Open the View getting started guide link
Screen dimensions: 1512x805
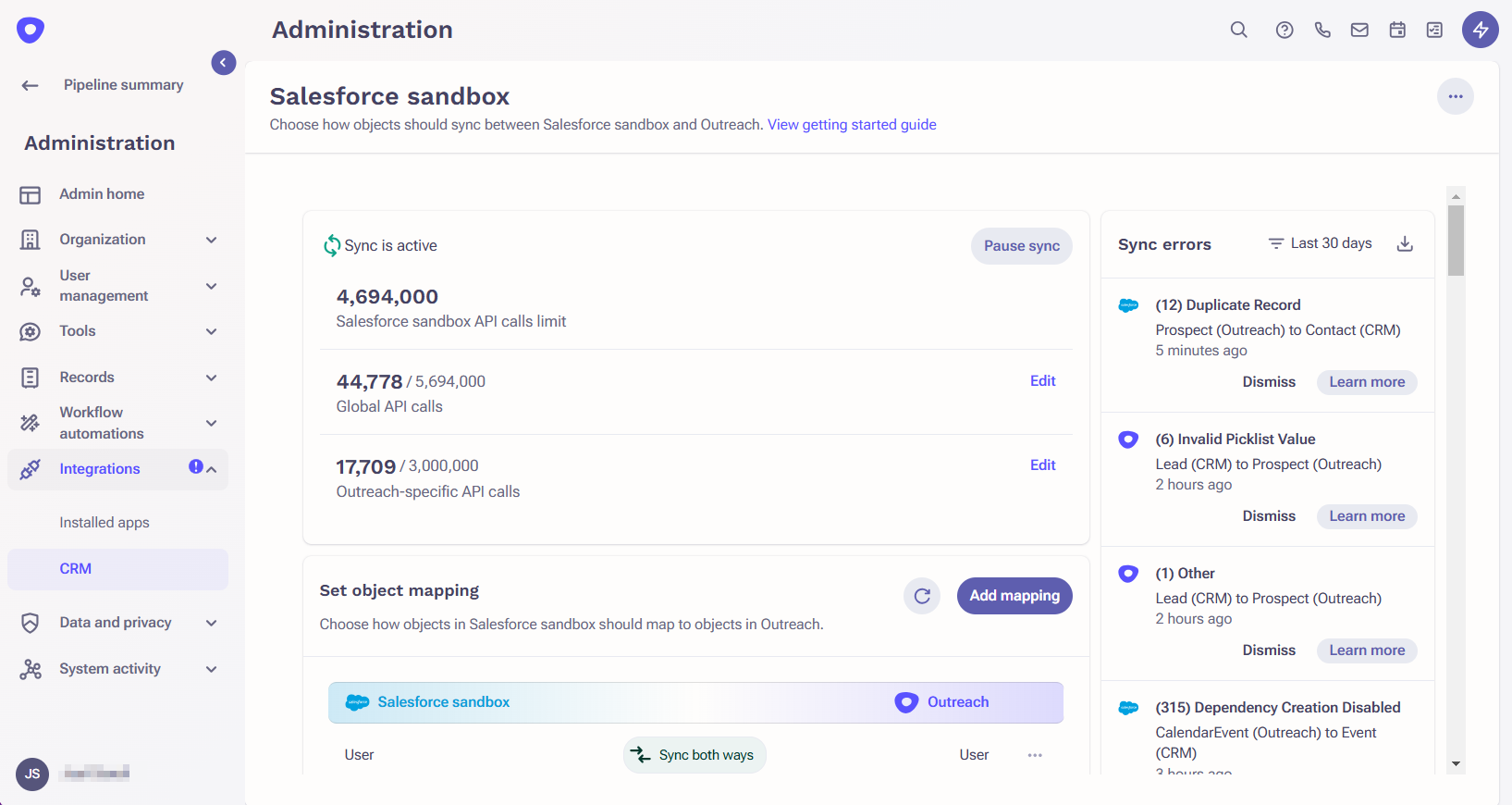pos(852,125)
